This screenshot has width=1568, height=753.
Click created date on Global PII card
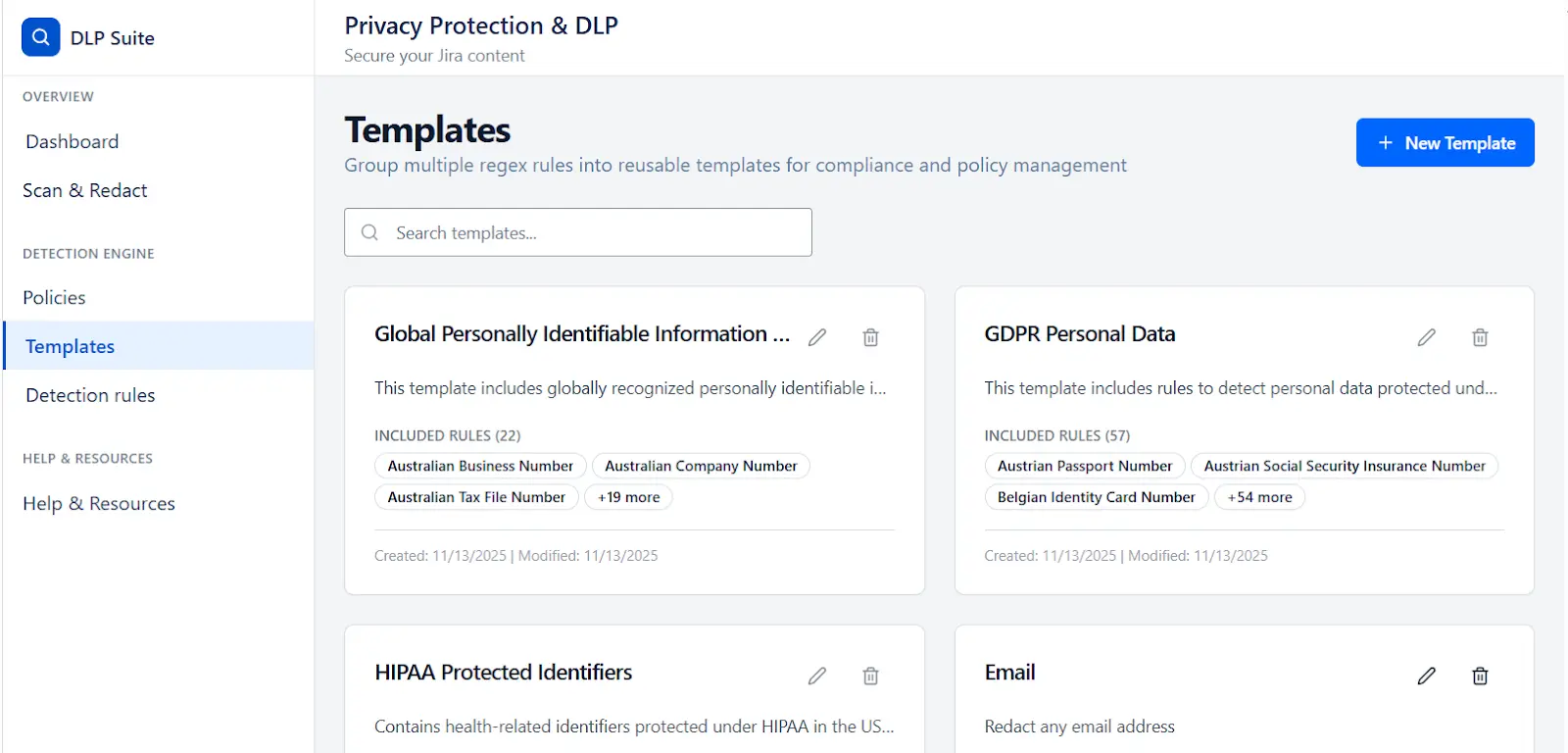[x=440, y=556]
